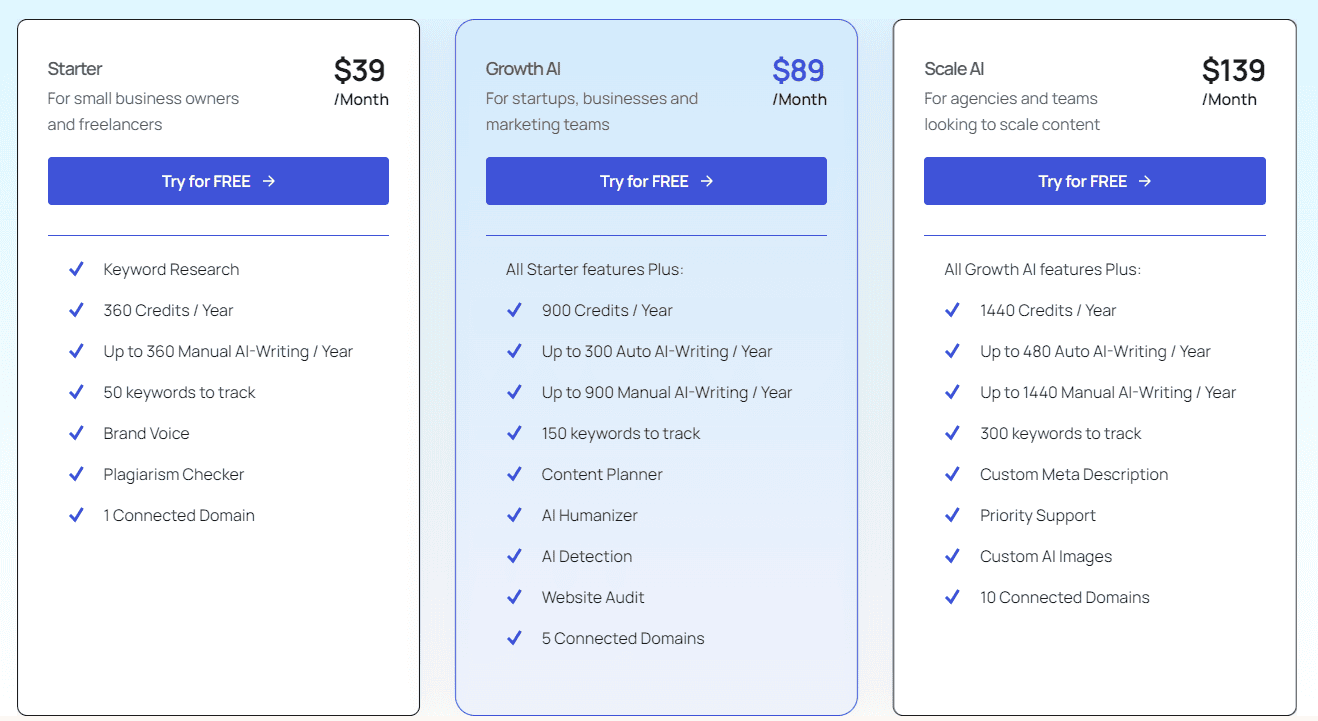This screenshot has height=721, width=1318.
Task: Click the checkmark beside Plagiarism Checker
Action: (76, 474)
